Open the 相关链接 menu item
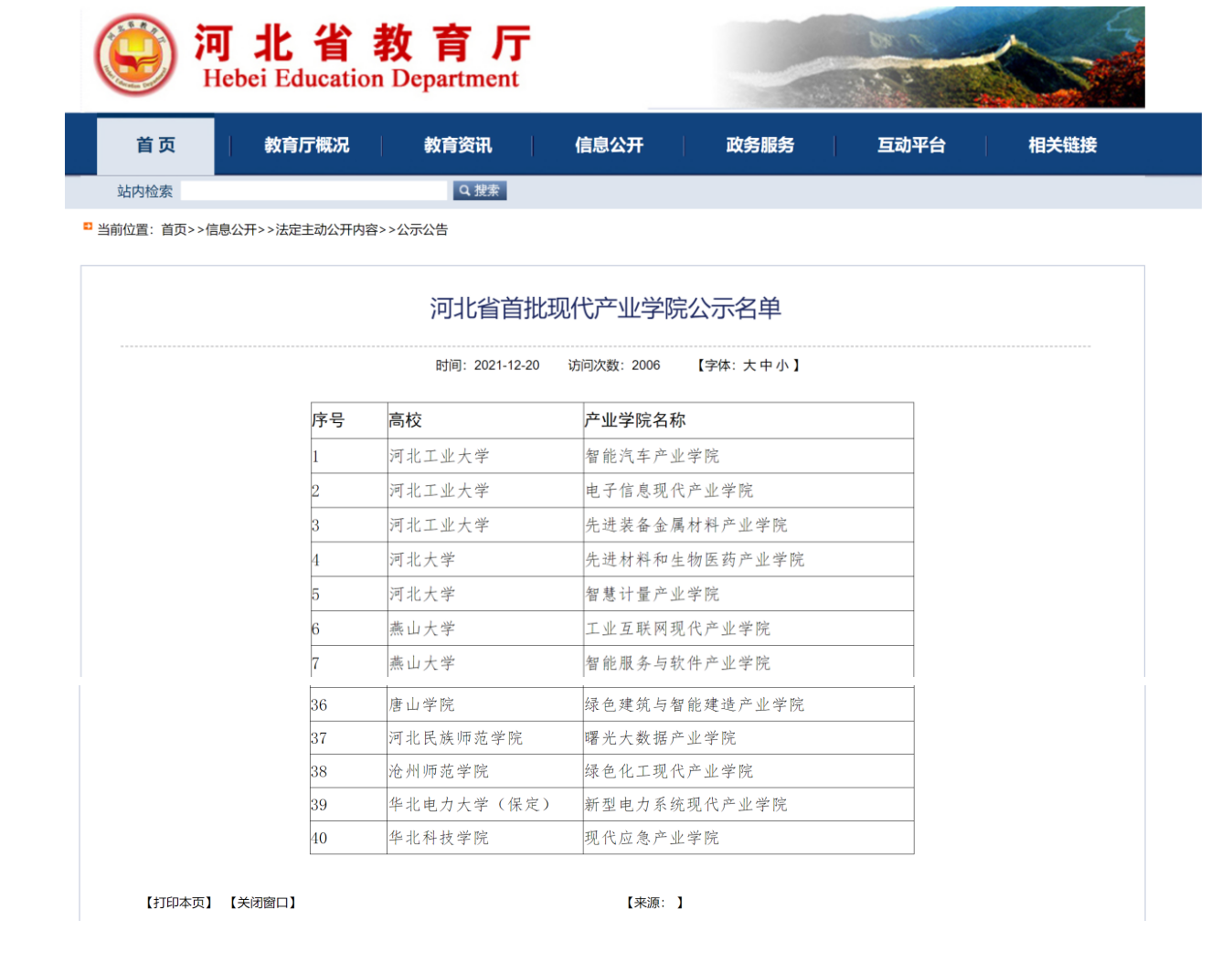The image size is (1232, 973). (1062, 145)
